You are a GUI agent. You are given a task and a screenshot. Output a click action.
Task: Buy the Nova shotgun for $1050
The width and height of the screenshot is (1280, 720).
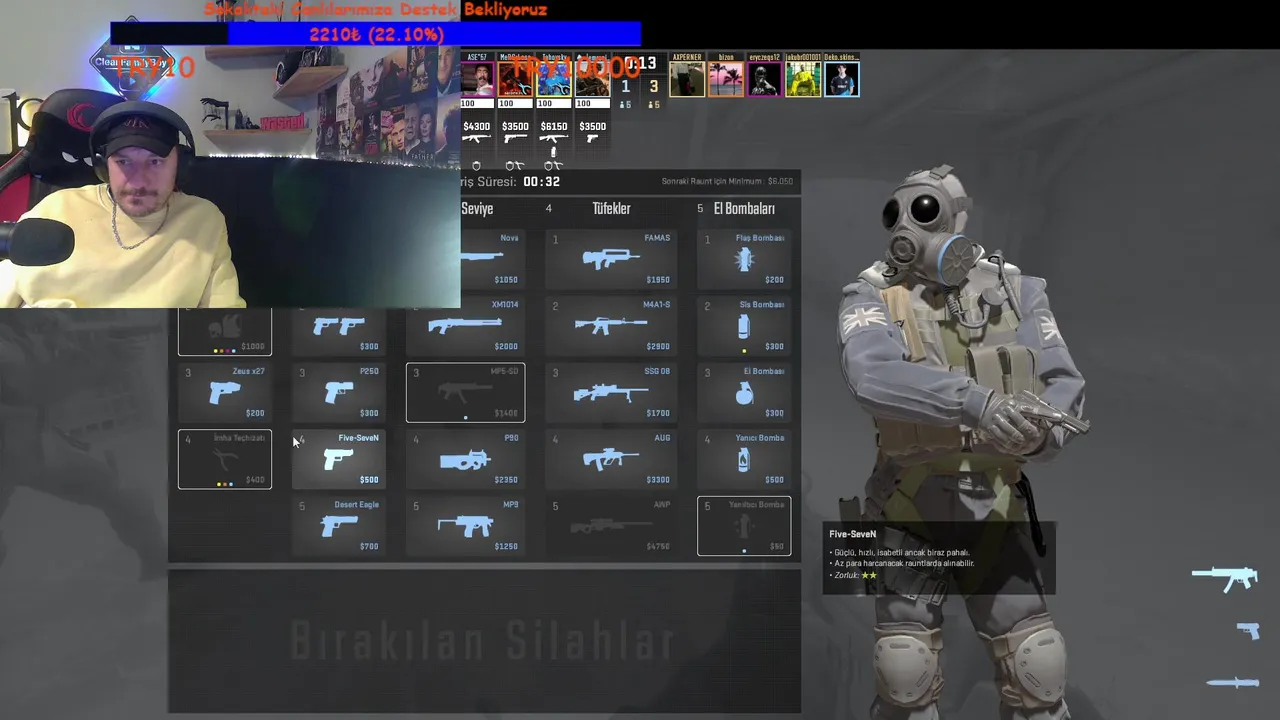pyautogui.click(x=492, y=259)
